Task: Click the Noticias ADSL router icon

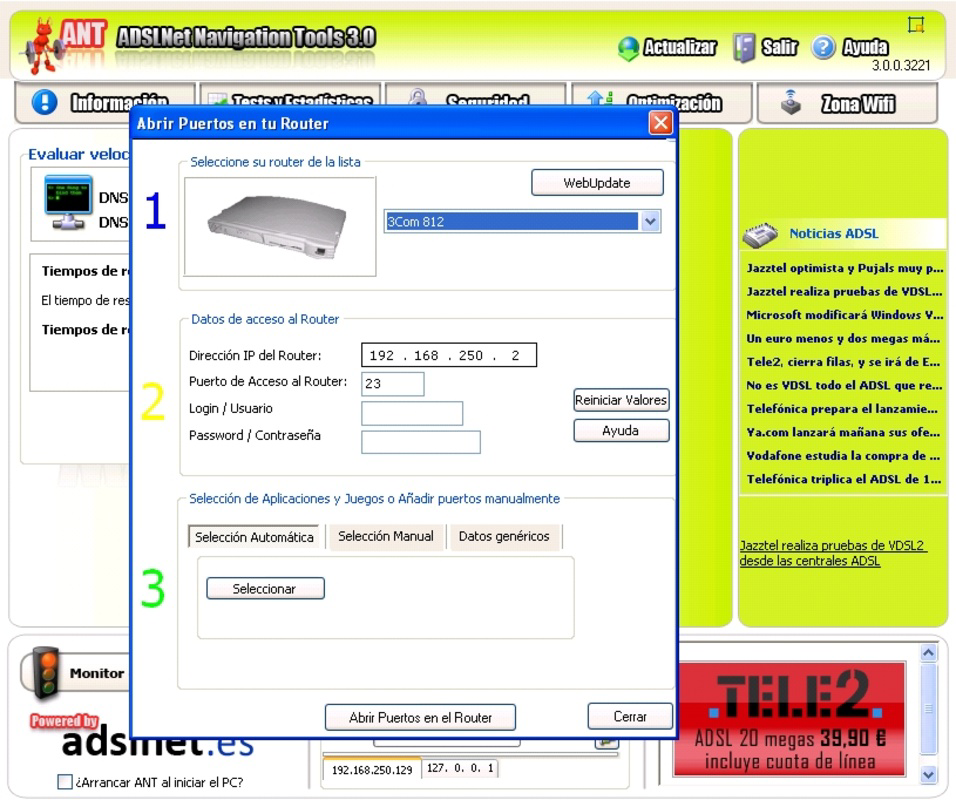Action: [x=760, y=235]
